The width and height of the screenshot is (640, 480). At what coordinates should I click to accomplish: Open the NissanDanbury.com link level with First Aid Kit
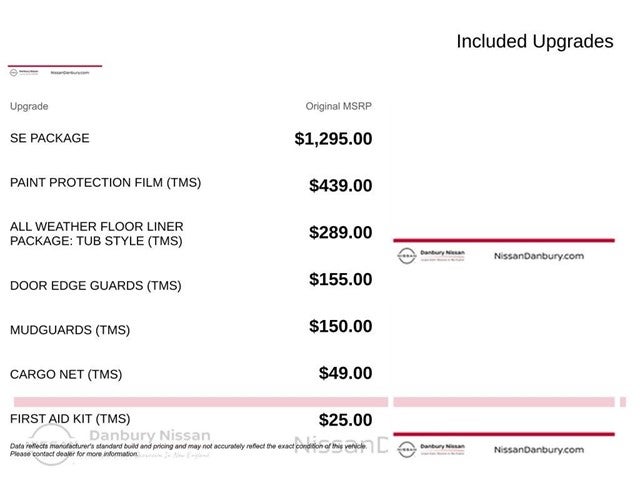click(538, 450)
